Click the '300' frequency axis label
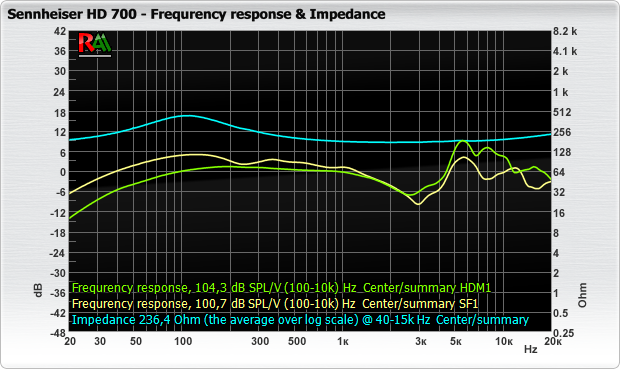 coord(260,341)
